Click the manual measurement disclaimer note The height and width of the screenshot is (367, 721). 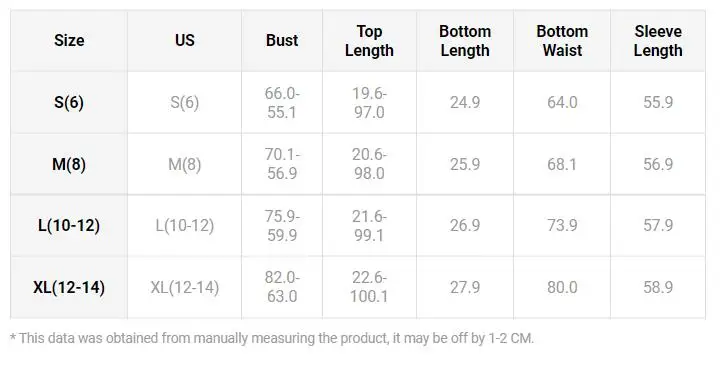click(272, 338)
